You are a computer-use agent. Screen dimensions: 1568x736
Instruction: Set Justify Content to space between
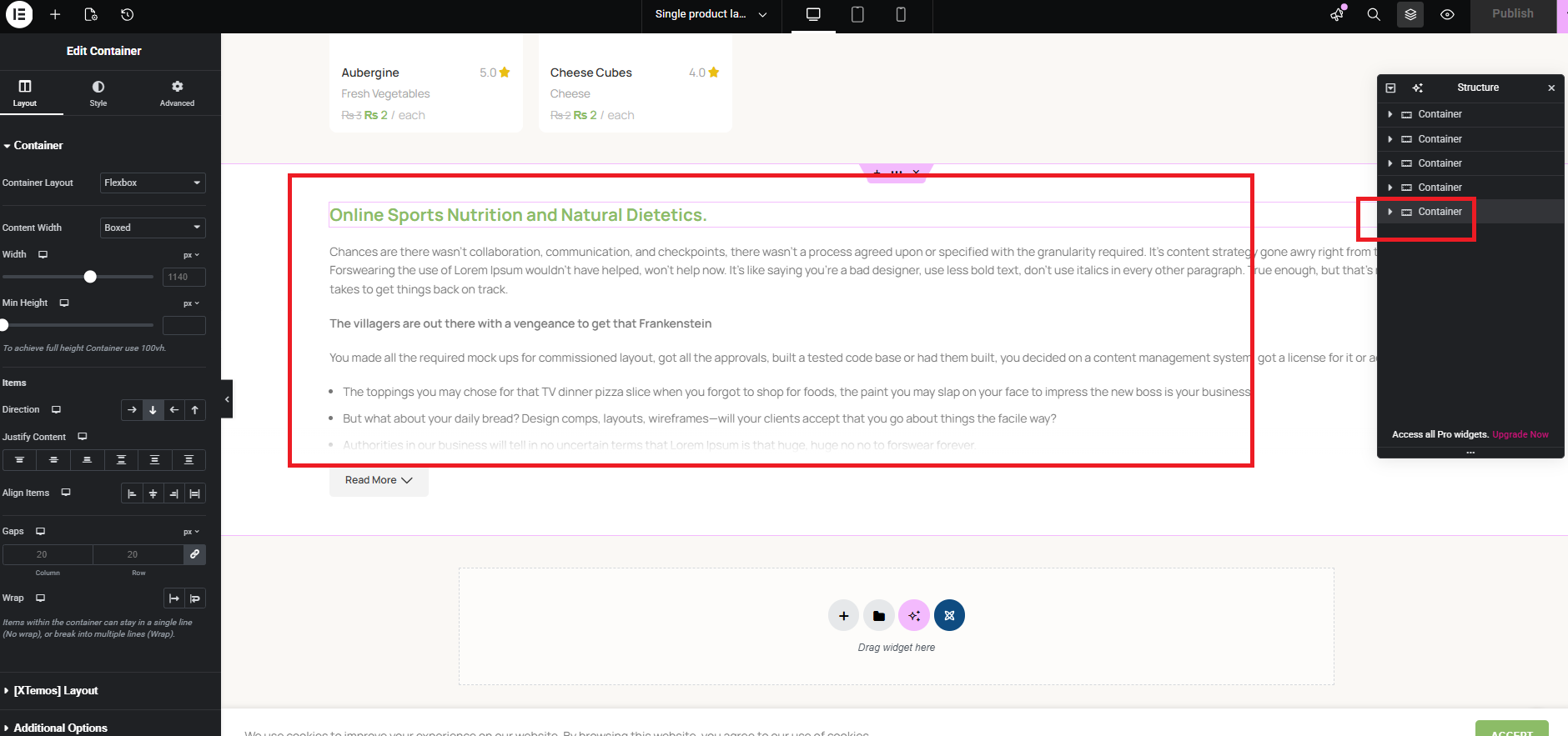pyautogui.click(x=121, y=460)
